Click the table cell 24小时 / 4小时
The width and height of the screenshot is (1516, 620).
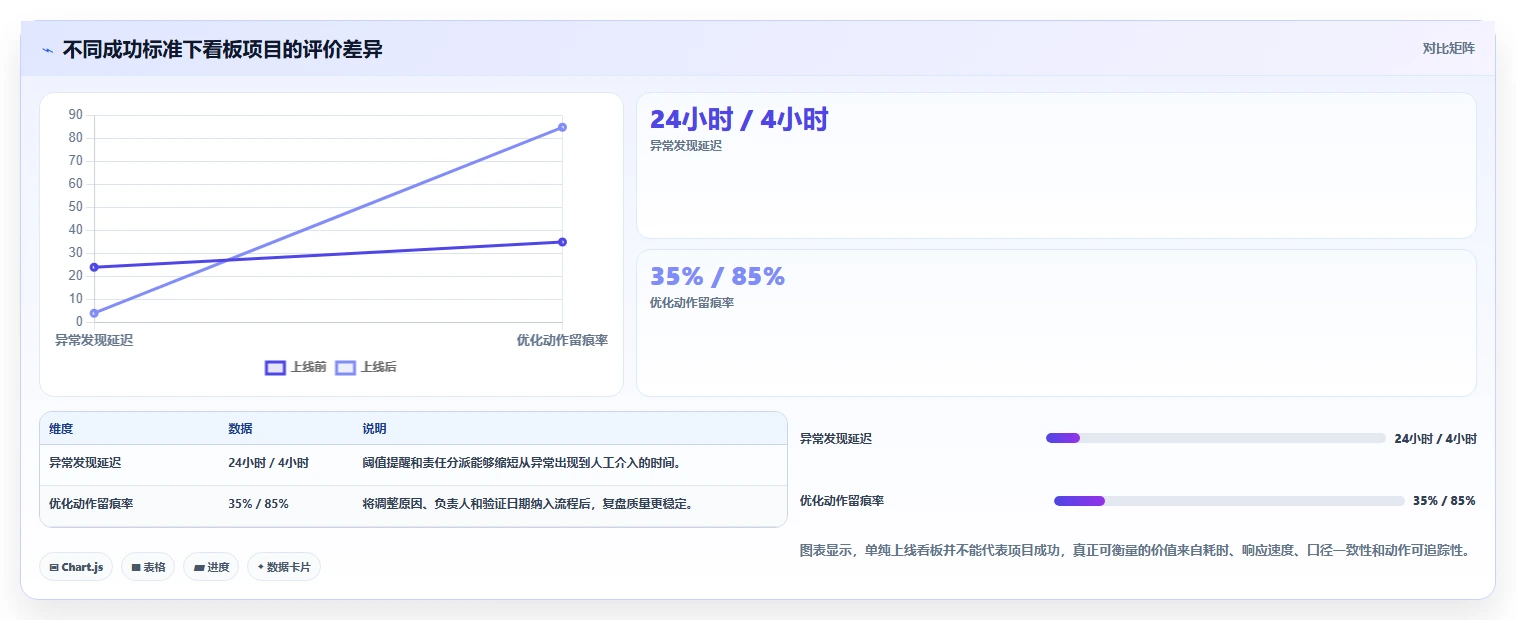pyautogui.click(x=268, y=463)
